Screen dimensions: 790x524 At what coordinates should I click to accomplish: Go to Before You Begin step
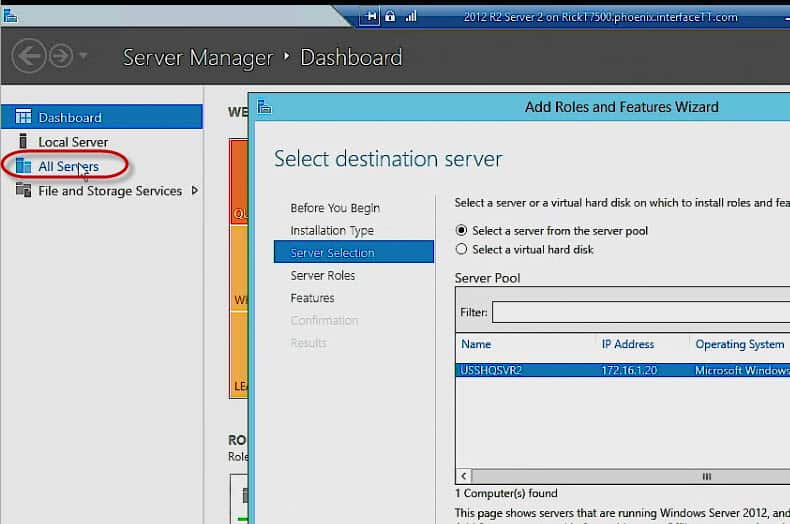[x=335, y=208]
